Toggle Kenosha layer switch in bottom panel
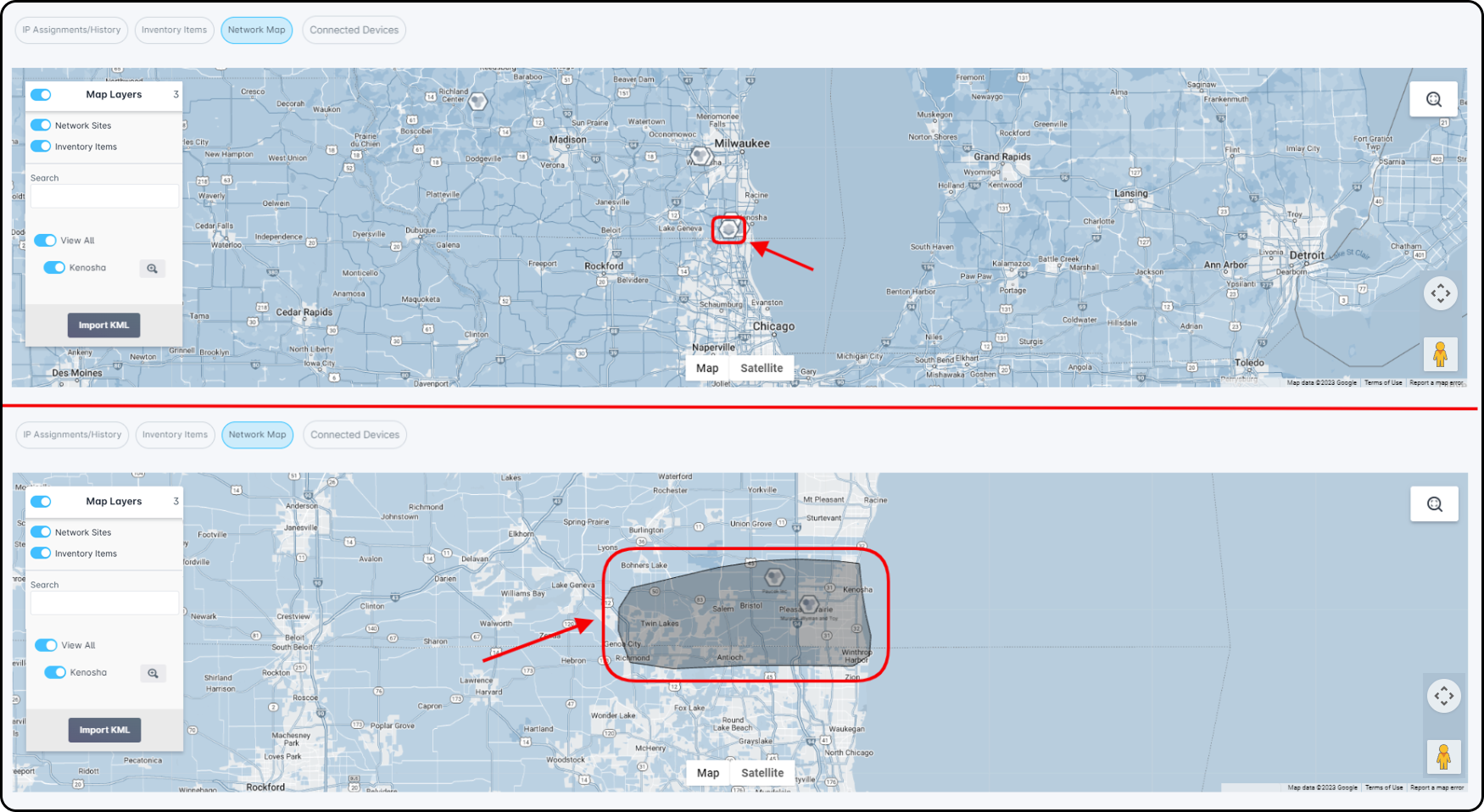1484x812 pixels. point(55,673)
